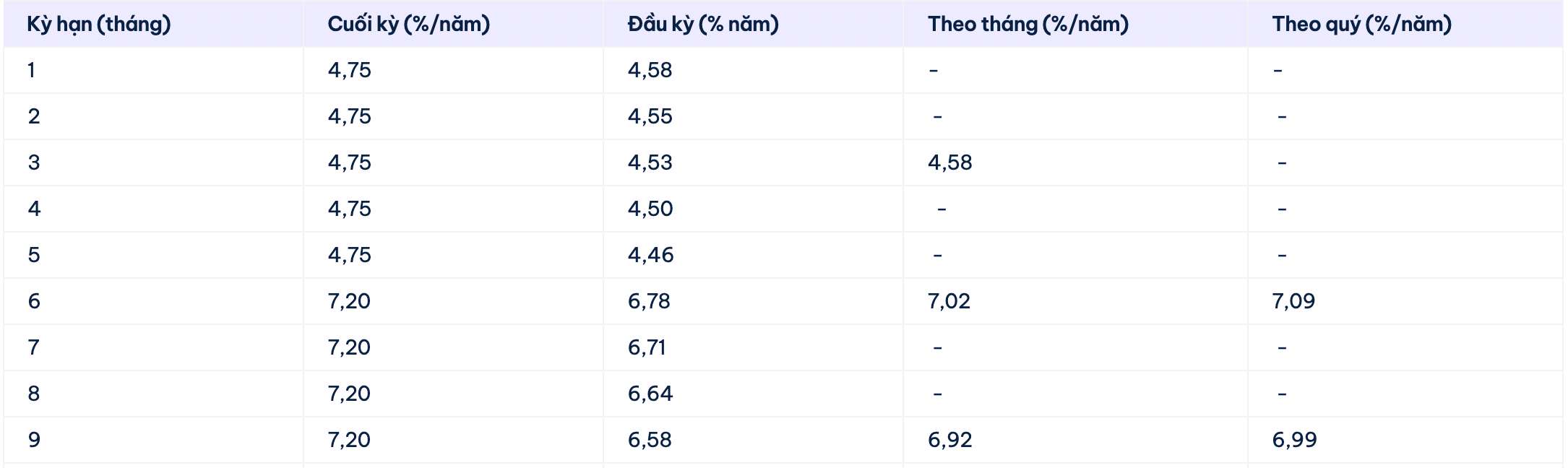Image resolution: width=1568 pixels, height=468 pixels.
Task: Click the "Theo tháng (%/năm)" column header
Action: [x=1028, y=24]
